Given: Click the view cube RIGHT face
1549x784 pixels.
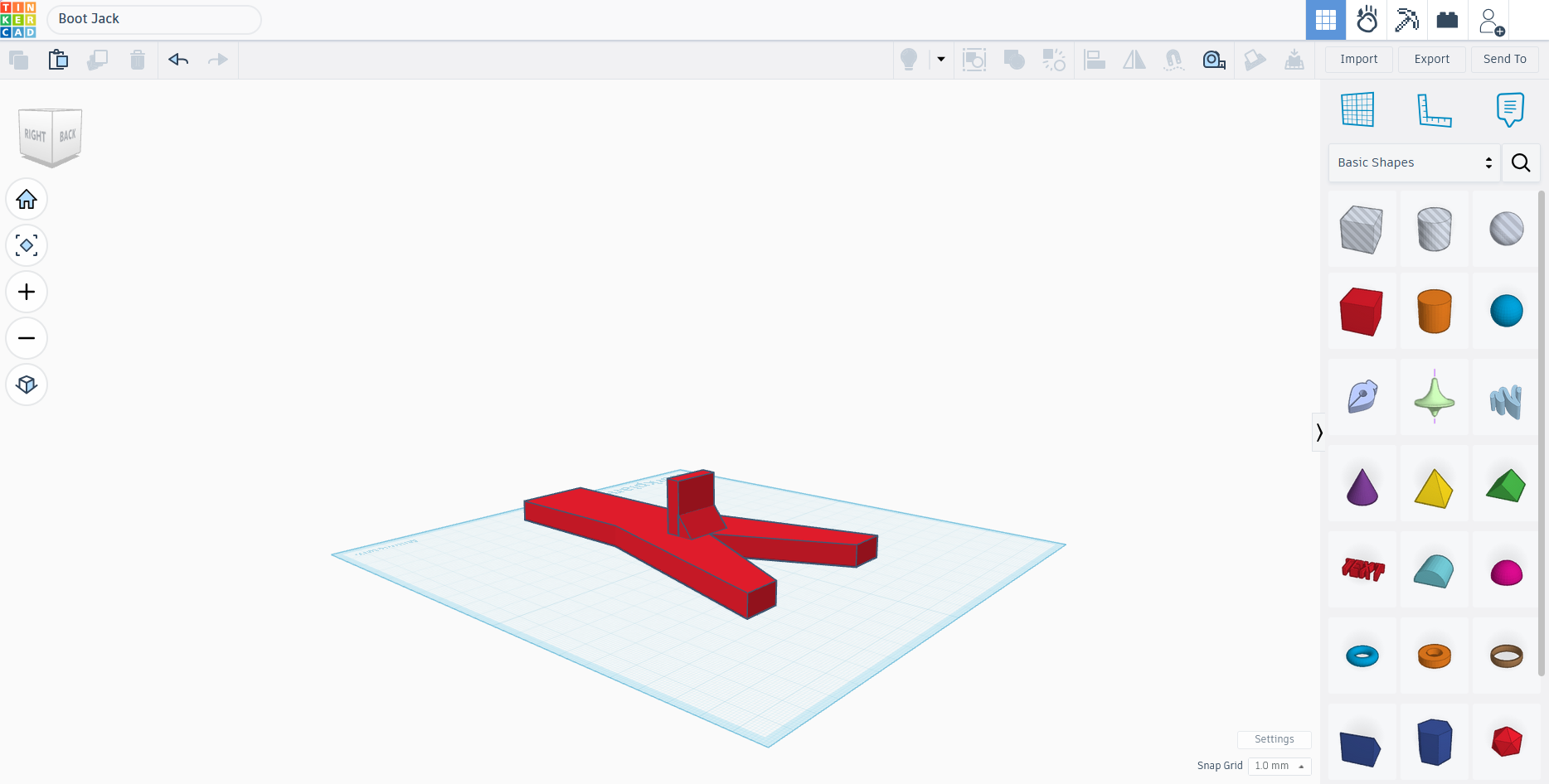Looking at the screenshot, I should coord(35,135).
